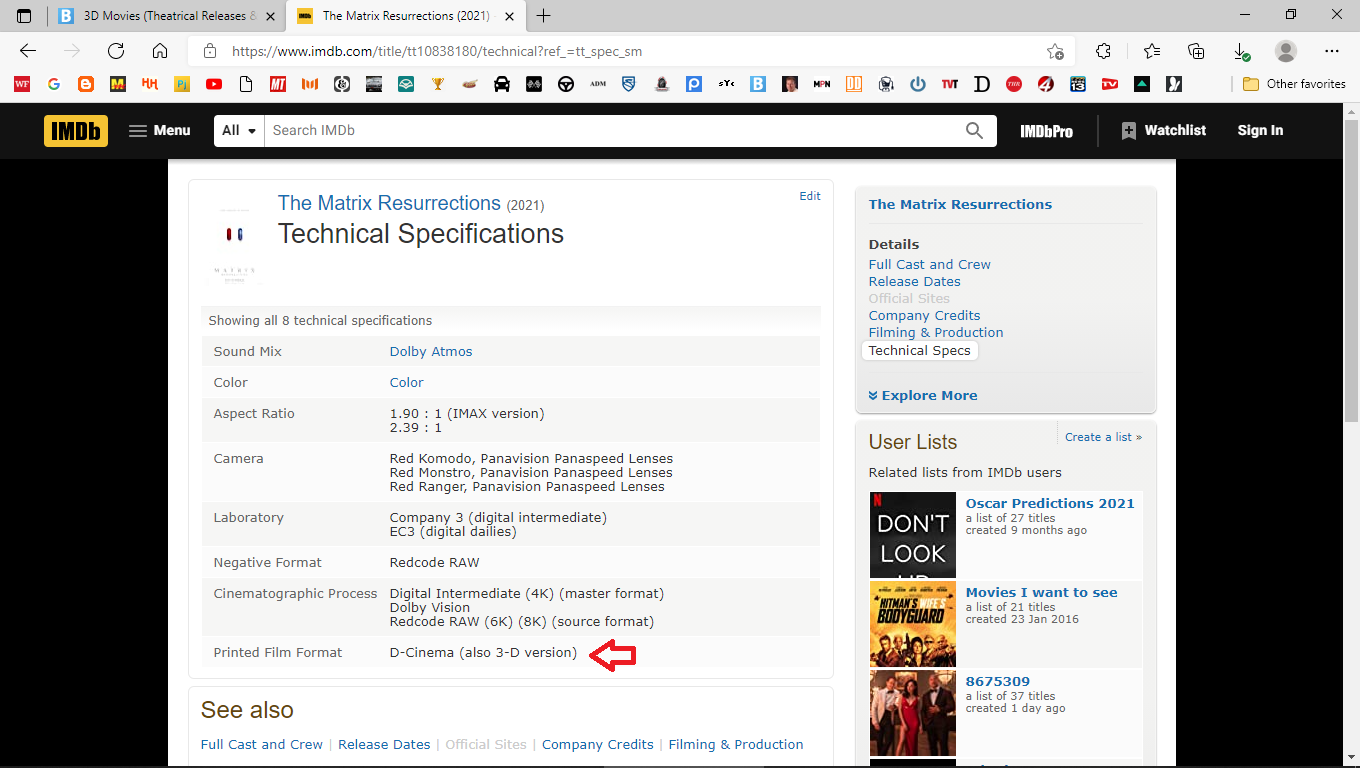Focus the Search IMDb input field
This screenshot has width=1360, height=768.
pos(610,130)
